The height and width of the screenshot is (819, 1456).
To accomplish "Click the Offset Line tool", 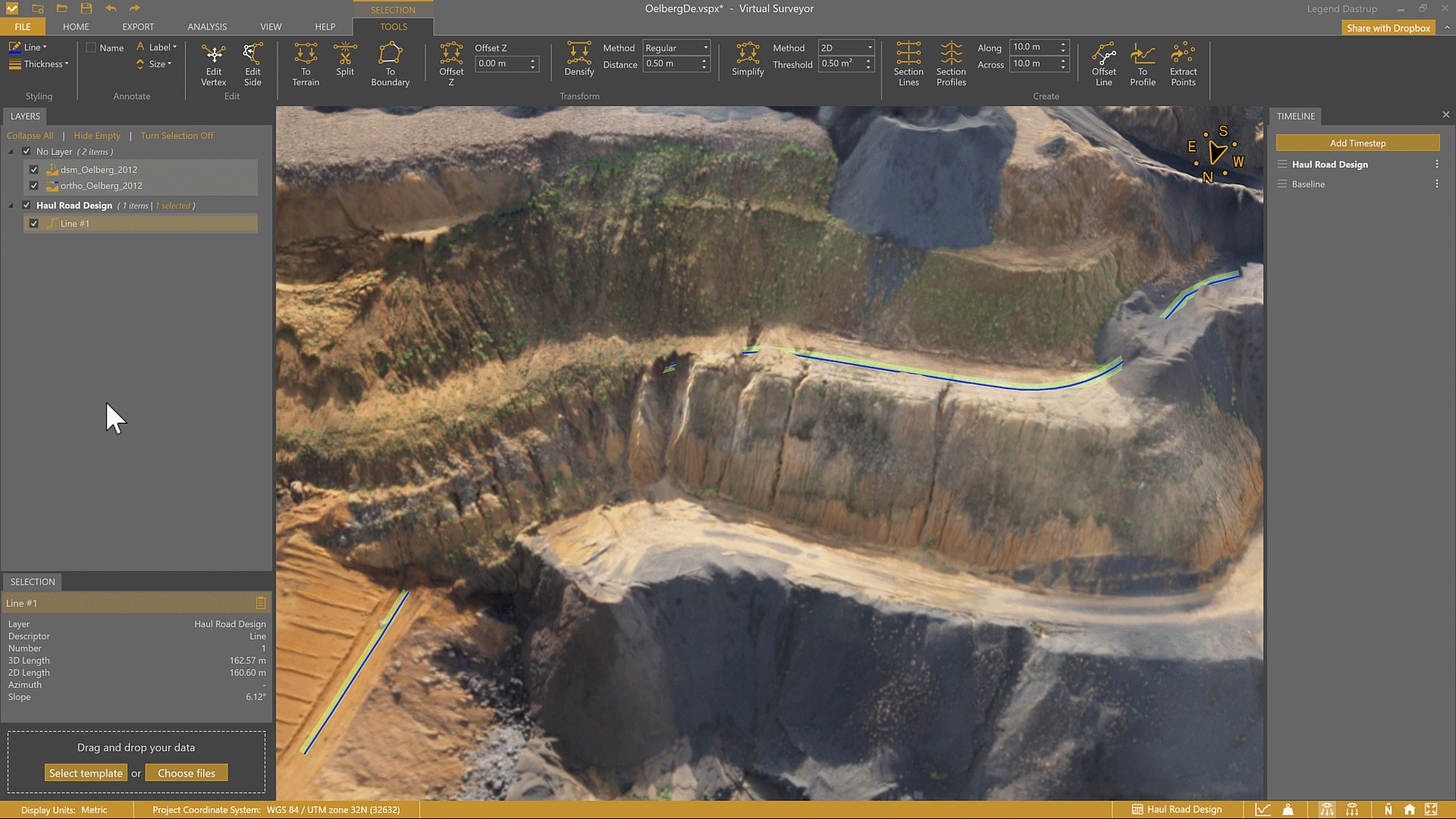I will point(1103,64).
